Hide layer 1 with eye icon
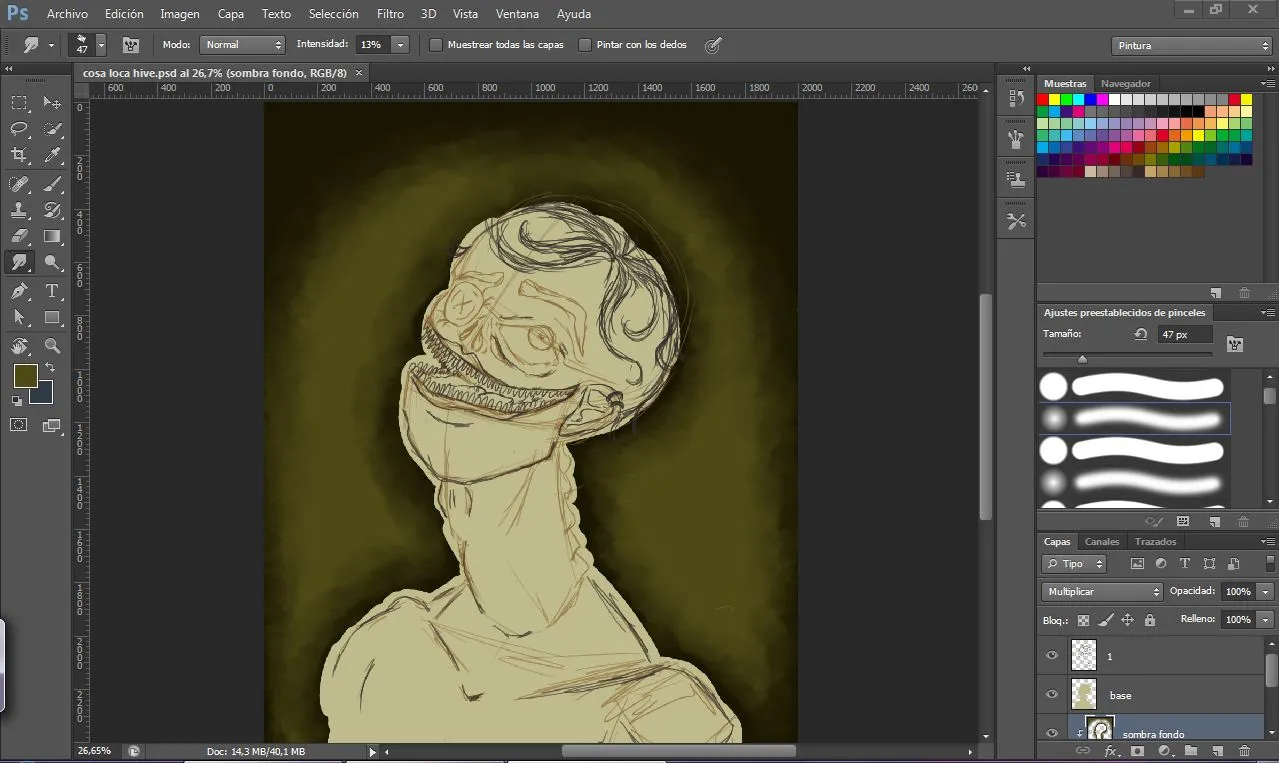This screenshot has height=763, width=1279. pos(1051,656)
